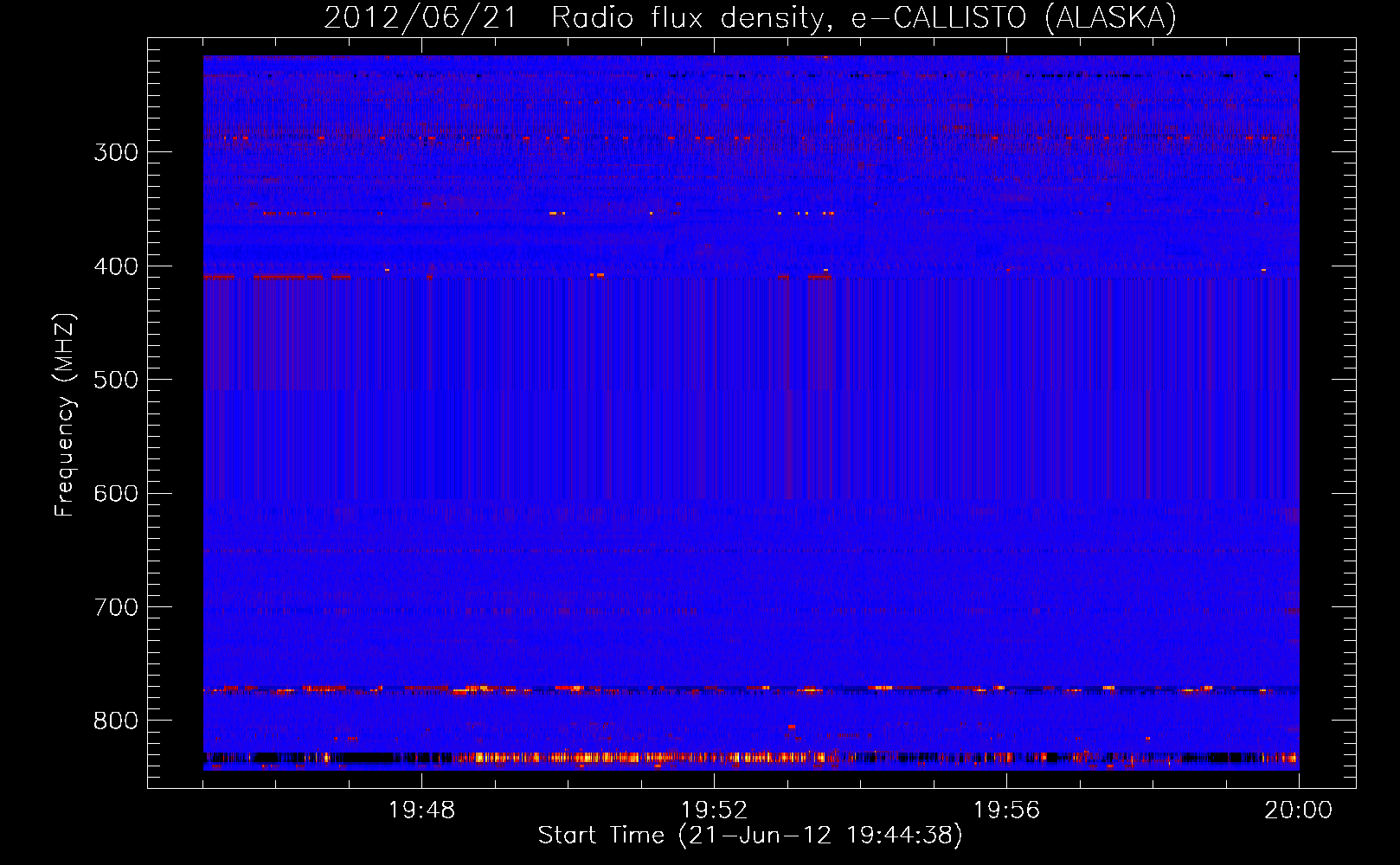Viewport: 1400px width, 865px height.
Task: Click the 800 frequency tick label
Action: click(116, 721)
